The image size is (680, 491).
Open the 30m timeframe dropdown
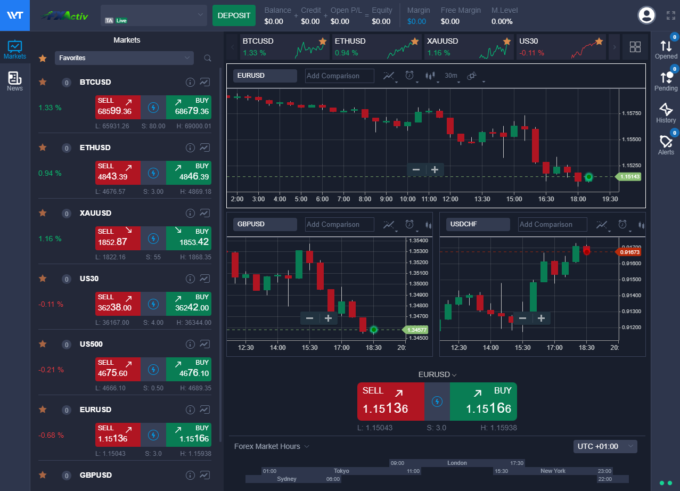(x=452, y=76)
